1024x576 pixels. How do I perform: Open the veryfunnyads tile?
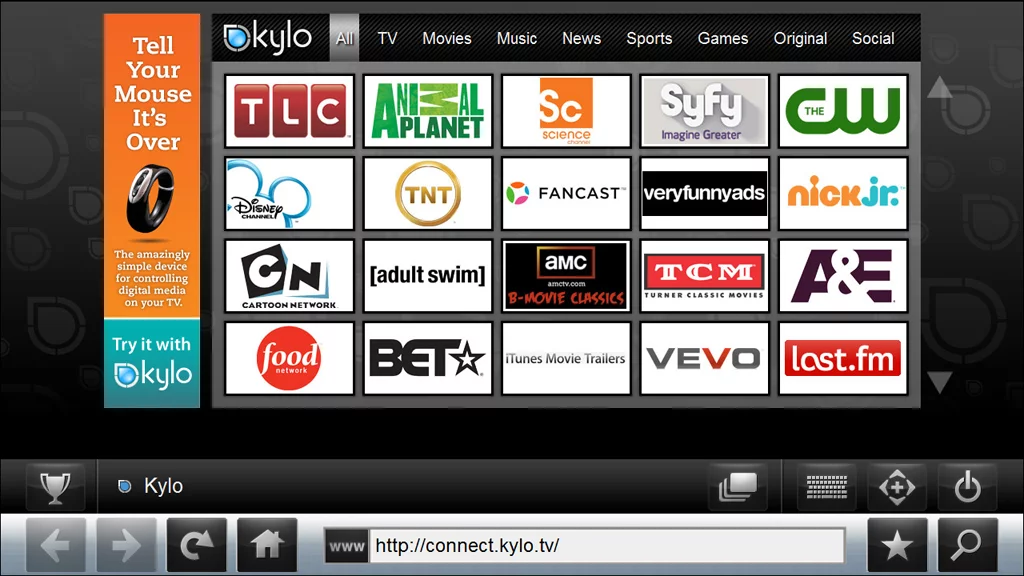coord(705,193)
